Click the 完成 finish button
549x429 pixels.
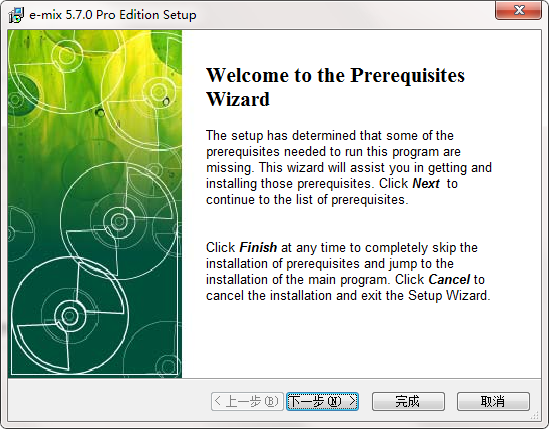point(408,401)
